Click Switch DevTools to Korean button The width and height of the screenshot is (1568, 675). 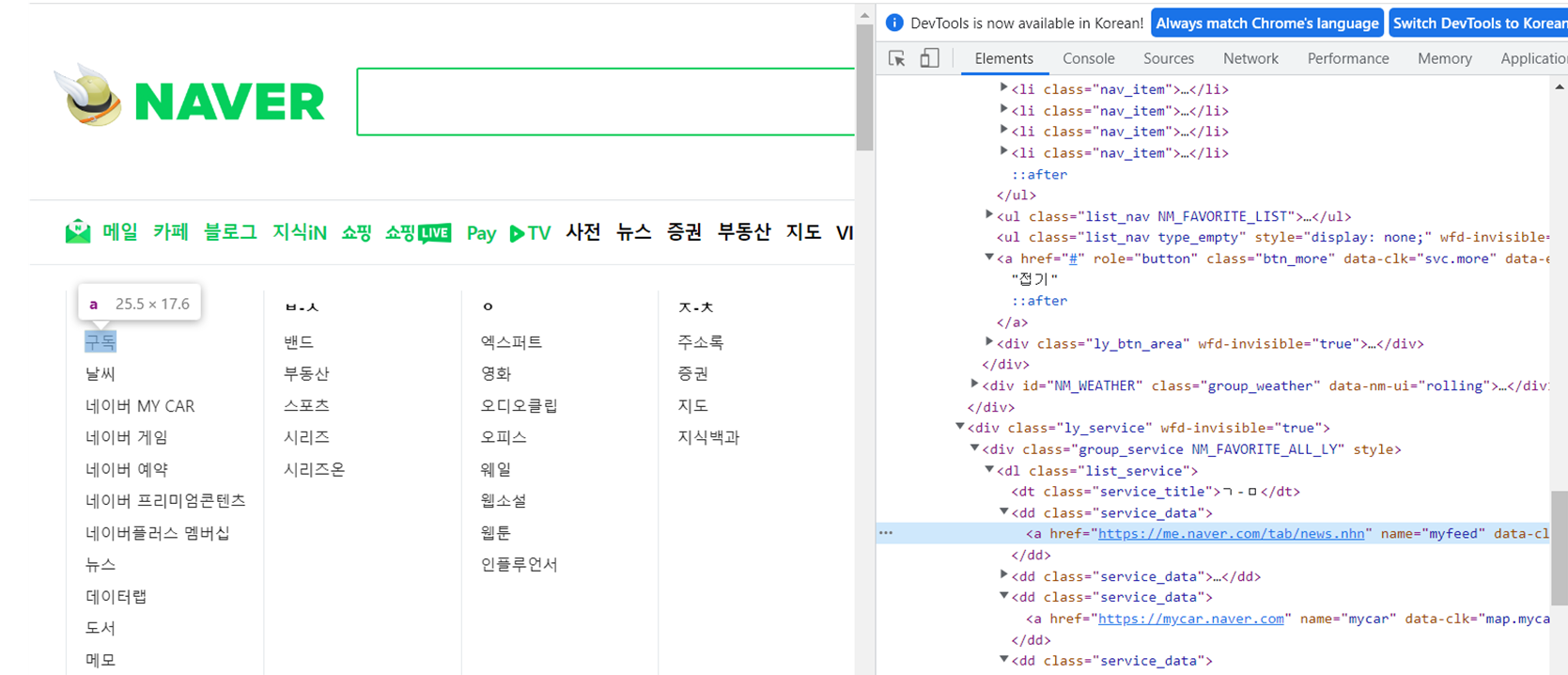[x=1479, y=24]
